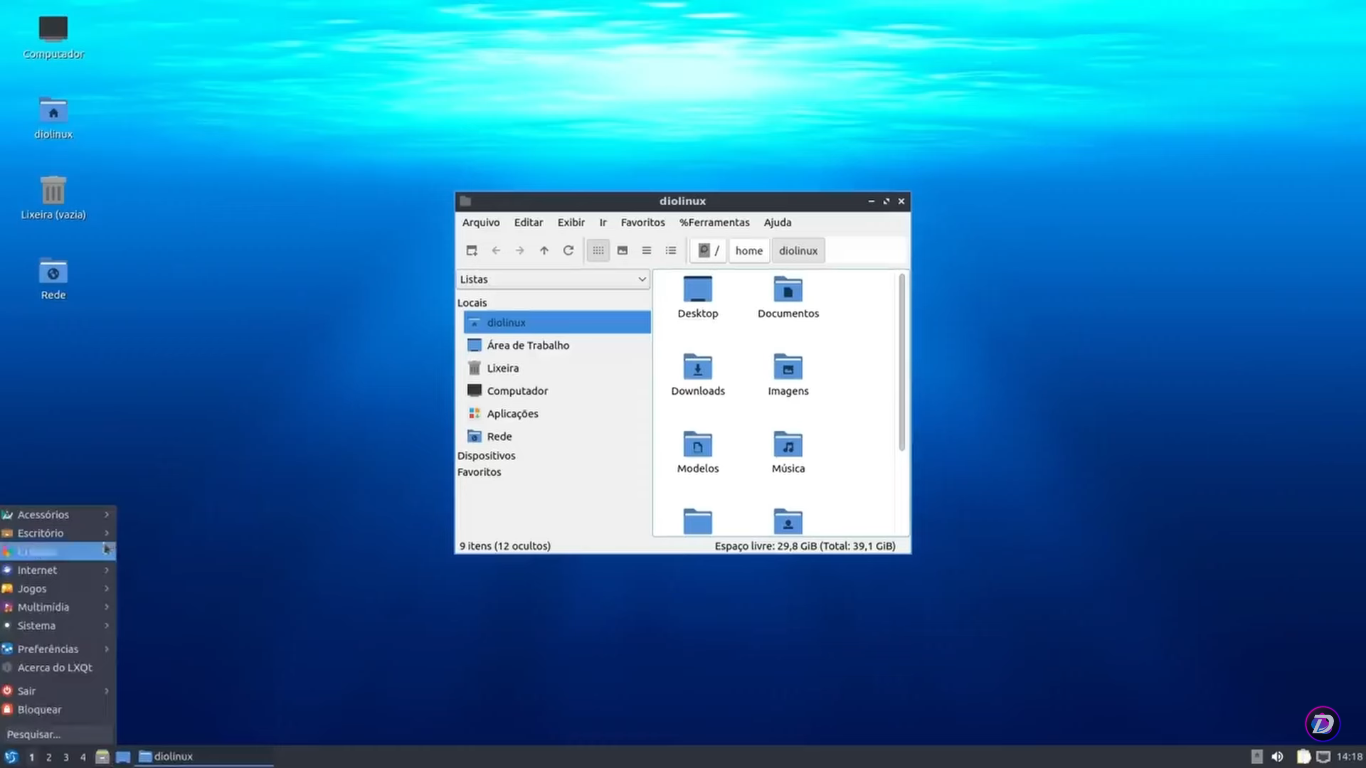Go up to the parent directory
Screen dimensions: 1366x768
pyautogui.click(x=544, y=250)
